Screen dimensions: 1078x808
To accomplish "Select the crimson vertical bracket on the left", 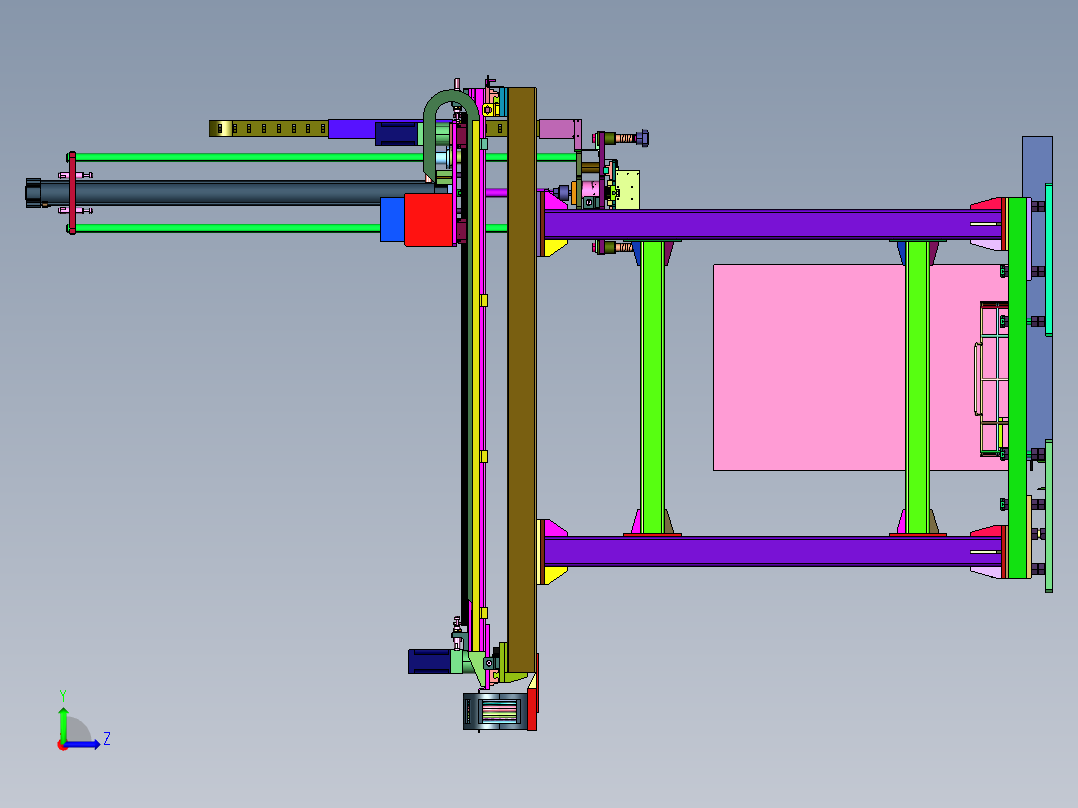I will tap(72, 193).
